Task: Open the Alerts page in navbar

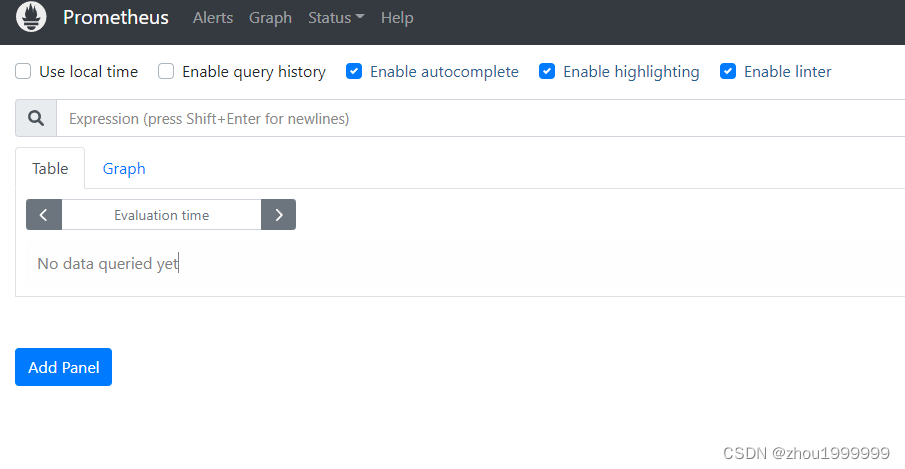Action: [213, 18]
